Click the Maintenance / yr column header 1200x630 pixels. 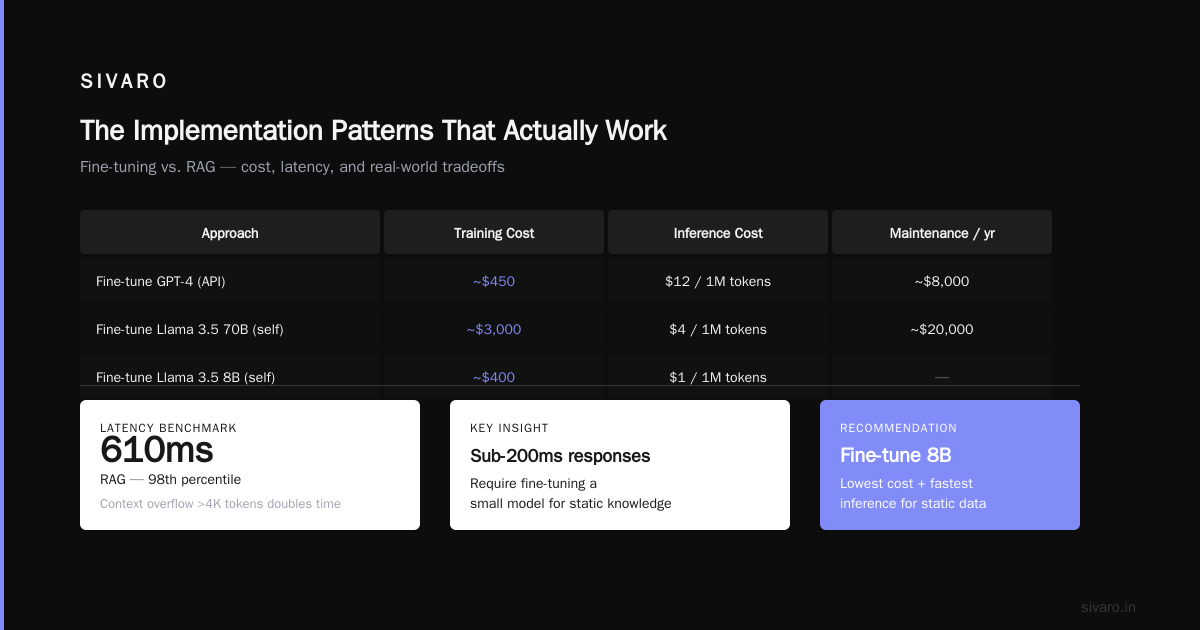coord(942,233)
